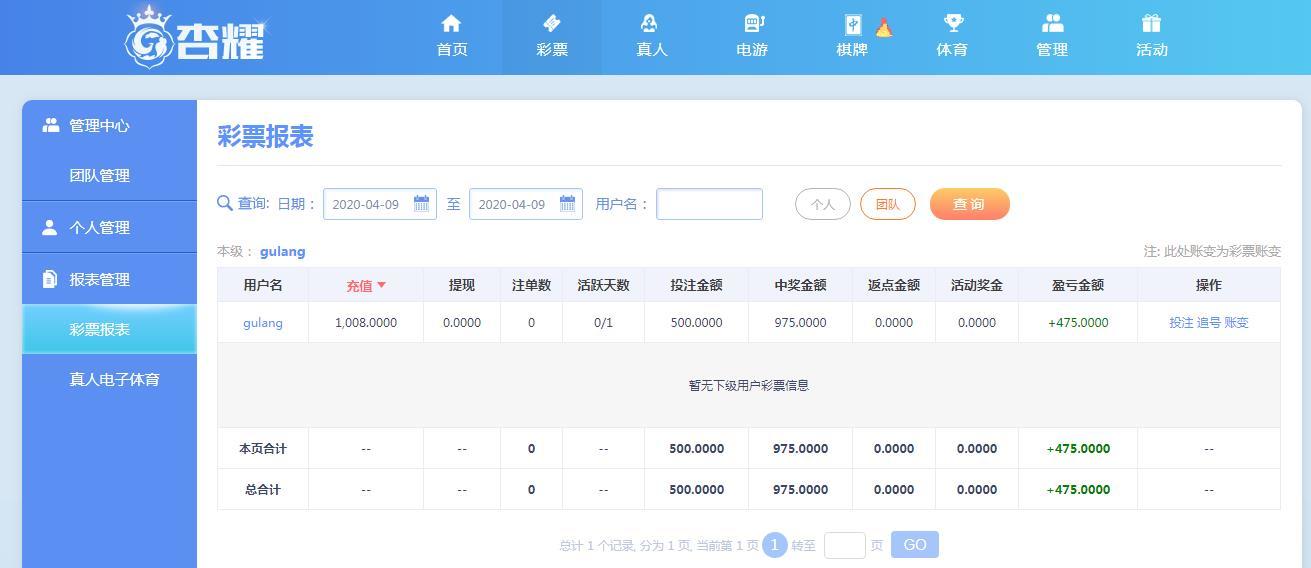This screenshot has height=568, width=1311.
Task: Open the 管理 menu label
Action: 1052,50
